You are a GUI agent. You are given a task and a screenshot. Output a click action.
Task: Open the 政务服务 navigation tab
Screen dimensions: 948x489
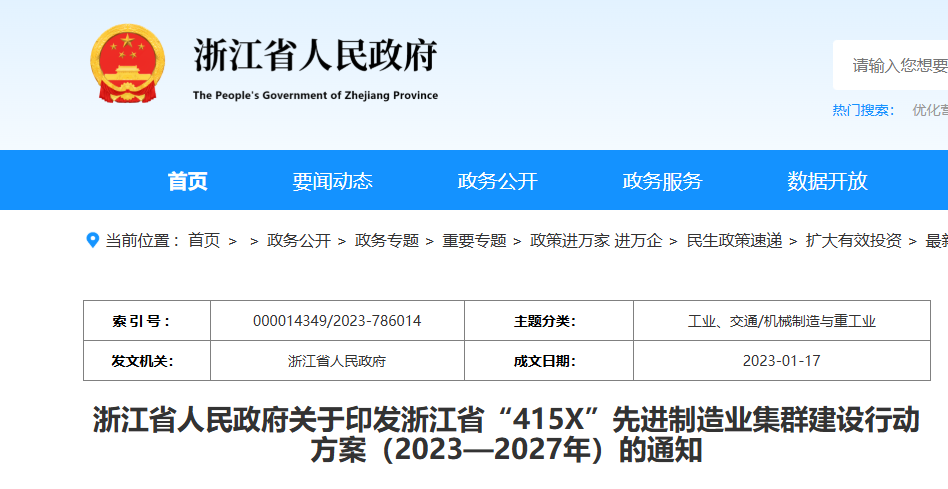pos(663,181)
